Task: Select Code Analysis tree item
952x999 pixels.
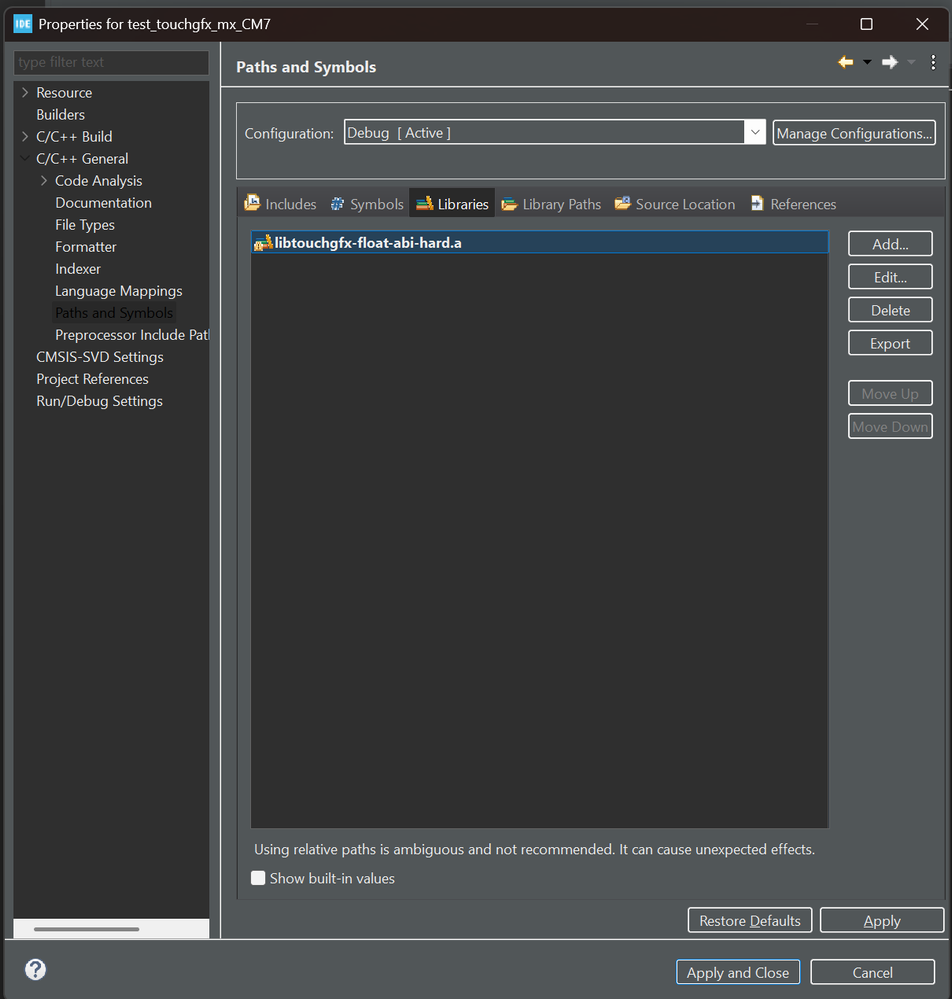Action: (99, 181)
